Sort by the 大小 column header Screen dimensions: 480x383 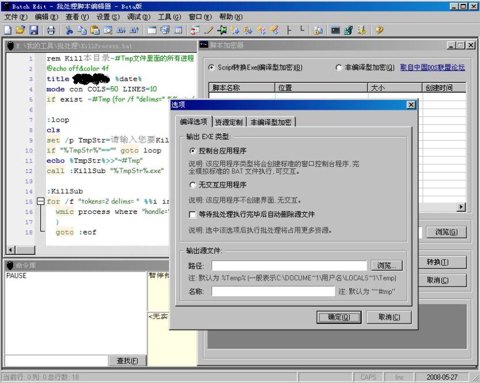click(395, 88)
